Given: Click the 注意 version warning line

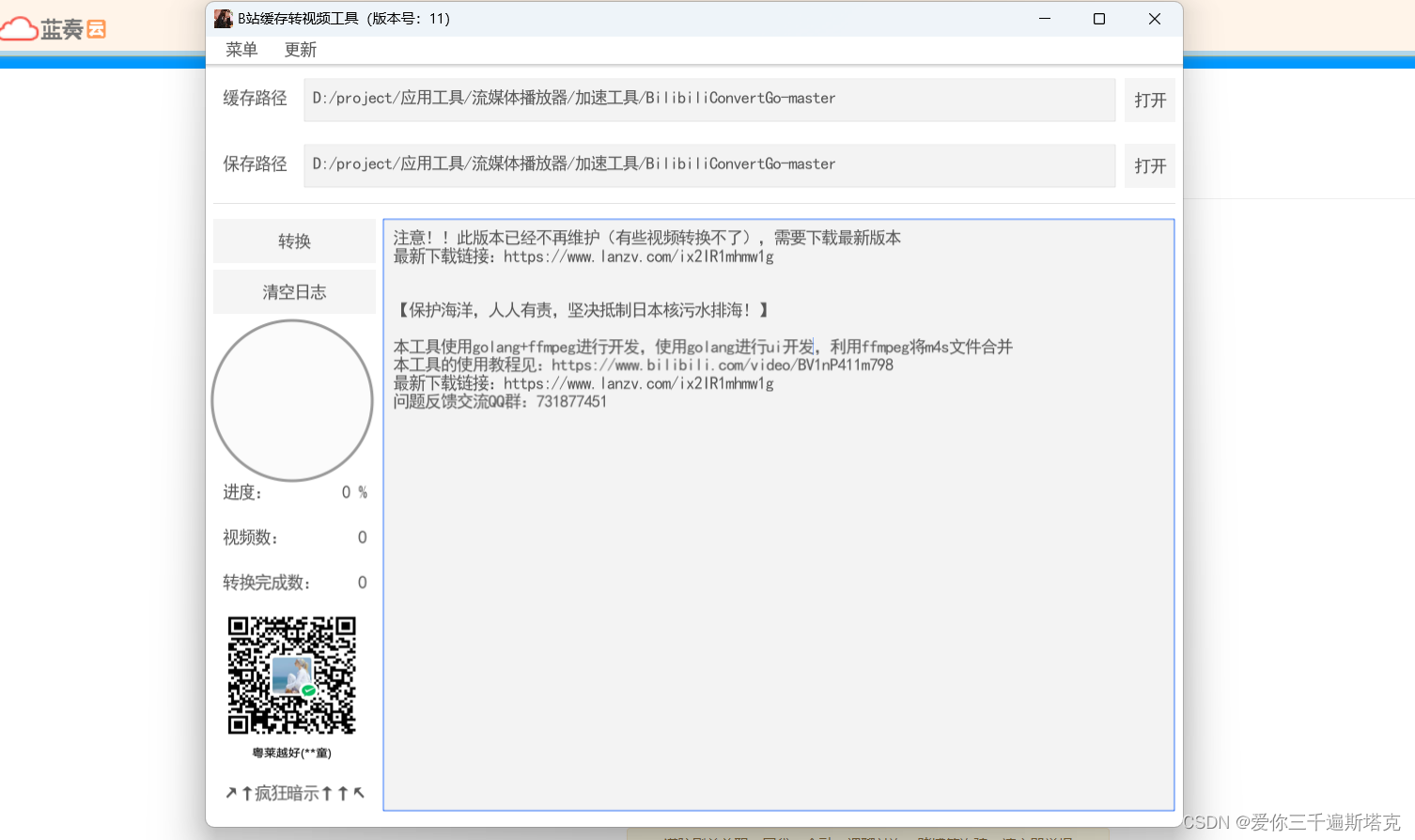Looking at the screenshot, I should [647, 238].
